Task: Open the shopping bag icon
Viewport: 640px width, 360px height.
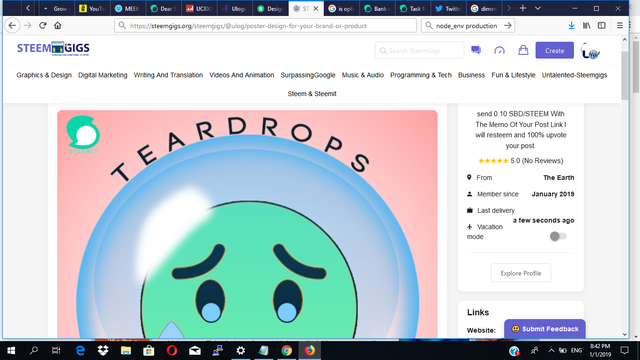Action: pyautogui.click(x=523, y=50)
